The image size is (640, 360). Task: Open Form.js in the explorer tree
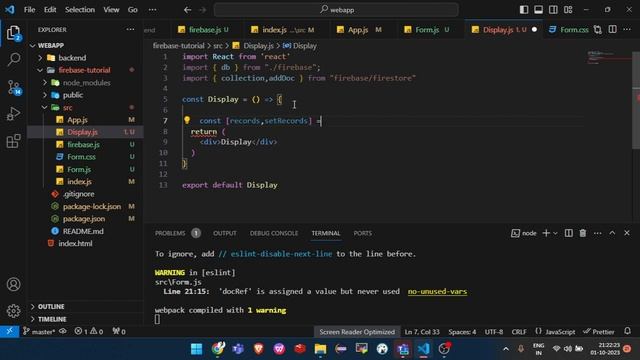pos(79,169)
